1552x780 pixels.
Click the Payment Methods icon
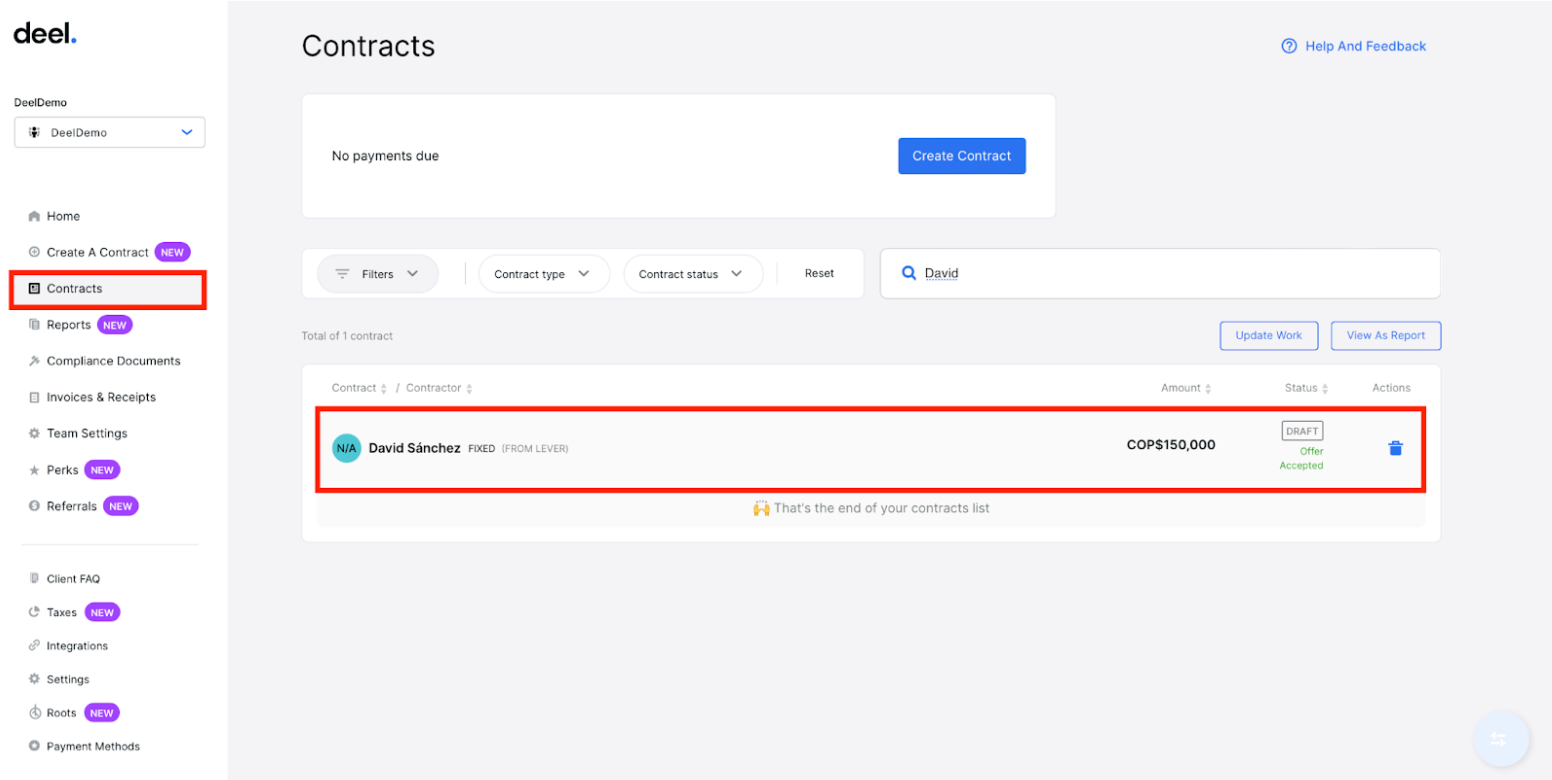34,746
